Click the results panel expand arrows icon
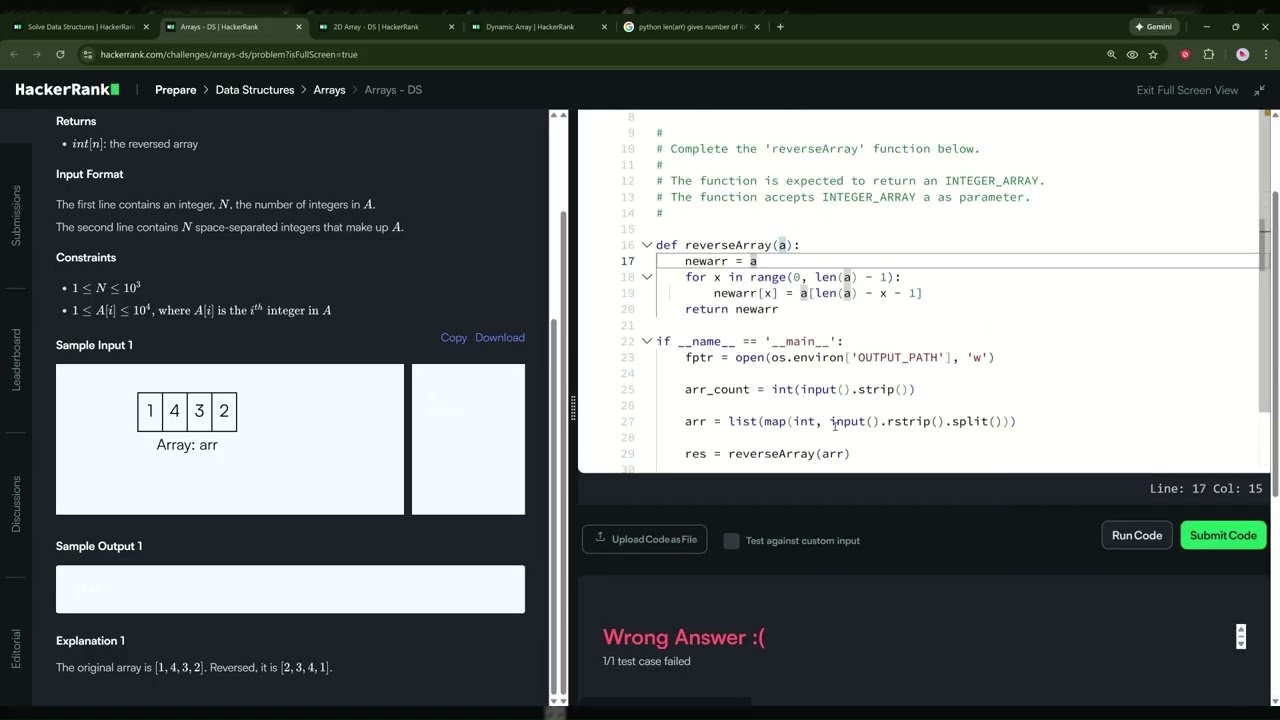Screen dimensions: 1280x720 pyautogui.click(x=1241, y=637)
